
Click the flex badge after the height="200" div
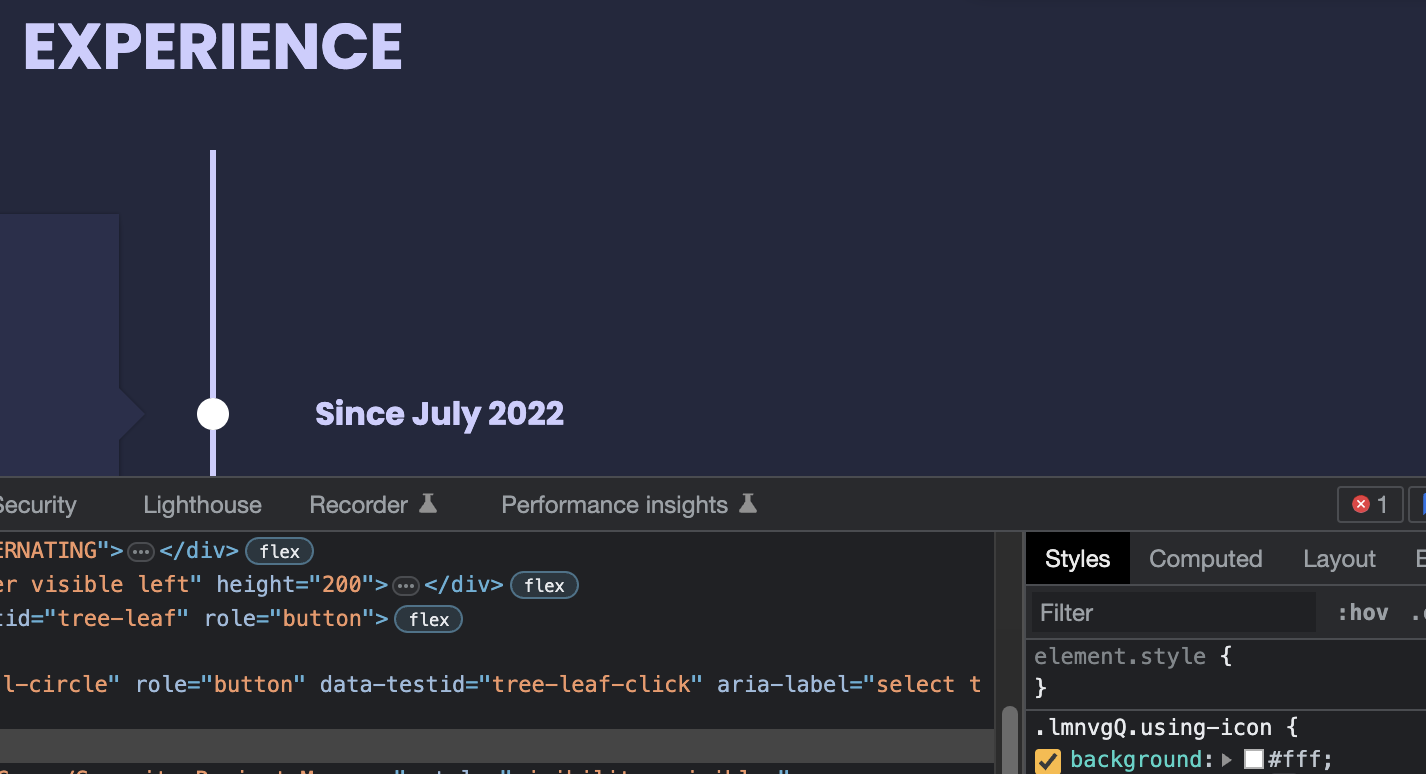[x=544, y=585]
